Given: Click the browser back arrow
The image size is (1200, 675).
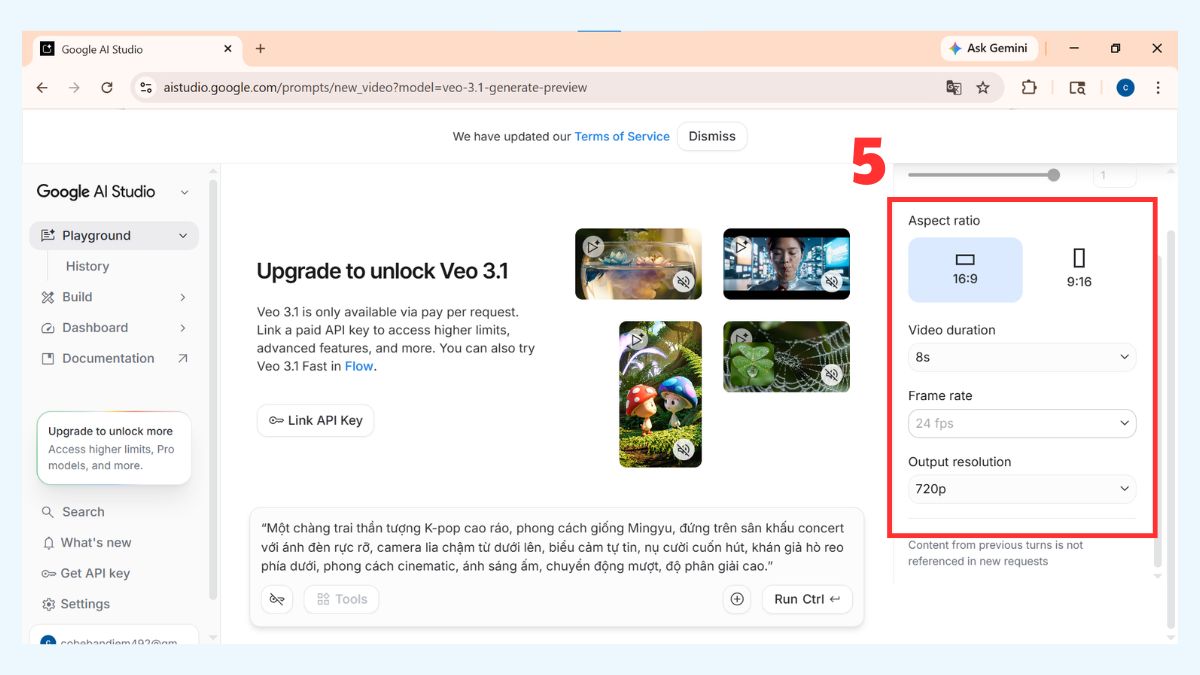Looking at the screenshot, I should [x=42, y=88].
